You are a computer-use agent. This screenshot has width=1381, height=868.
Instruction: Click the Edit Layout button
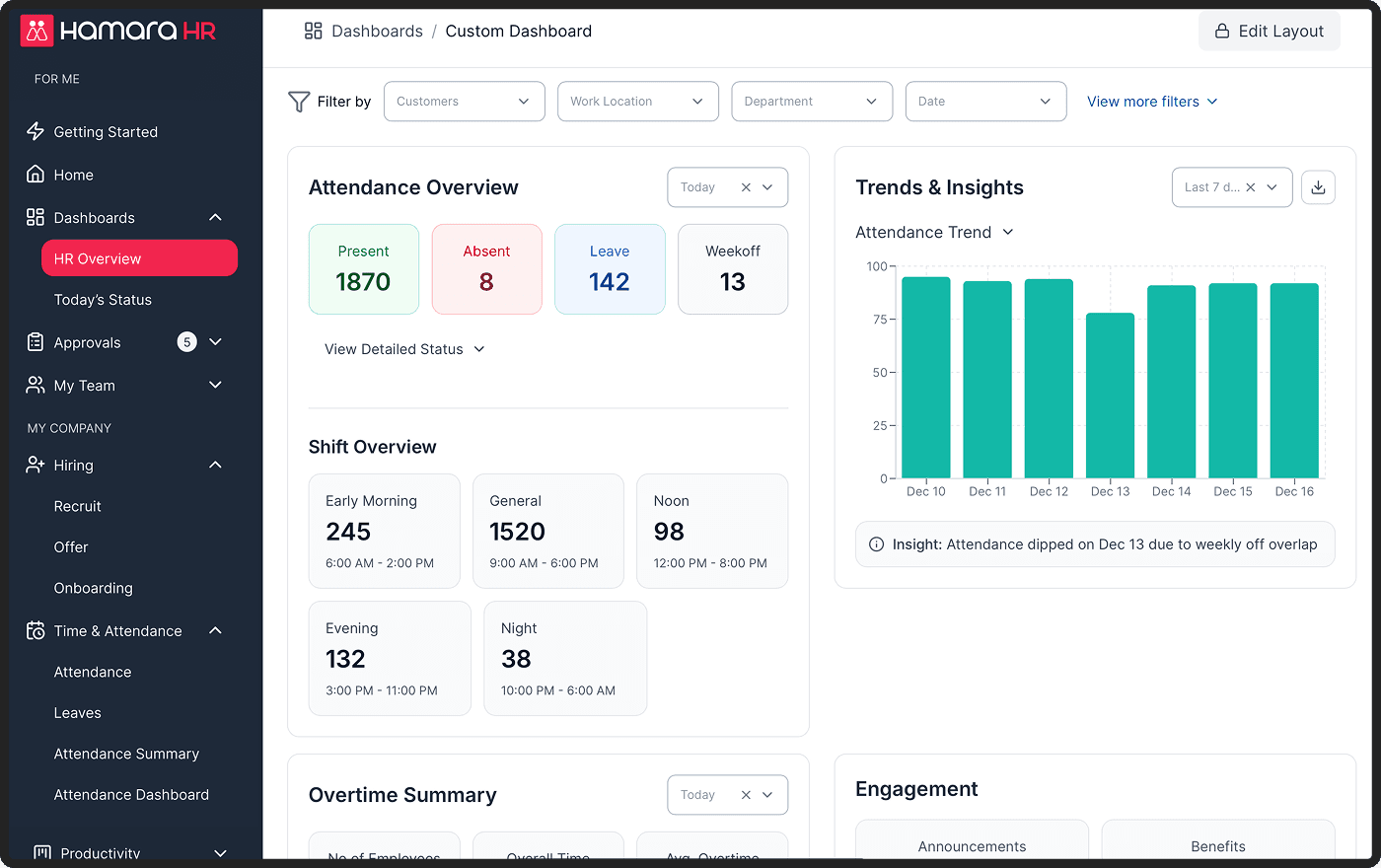click(x=1270, y=31)
